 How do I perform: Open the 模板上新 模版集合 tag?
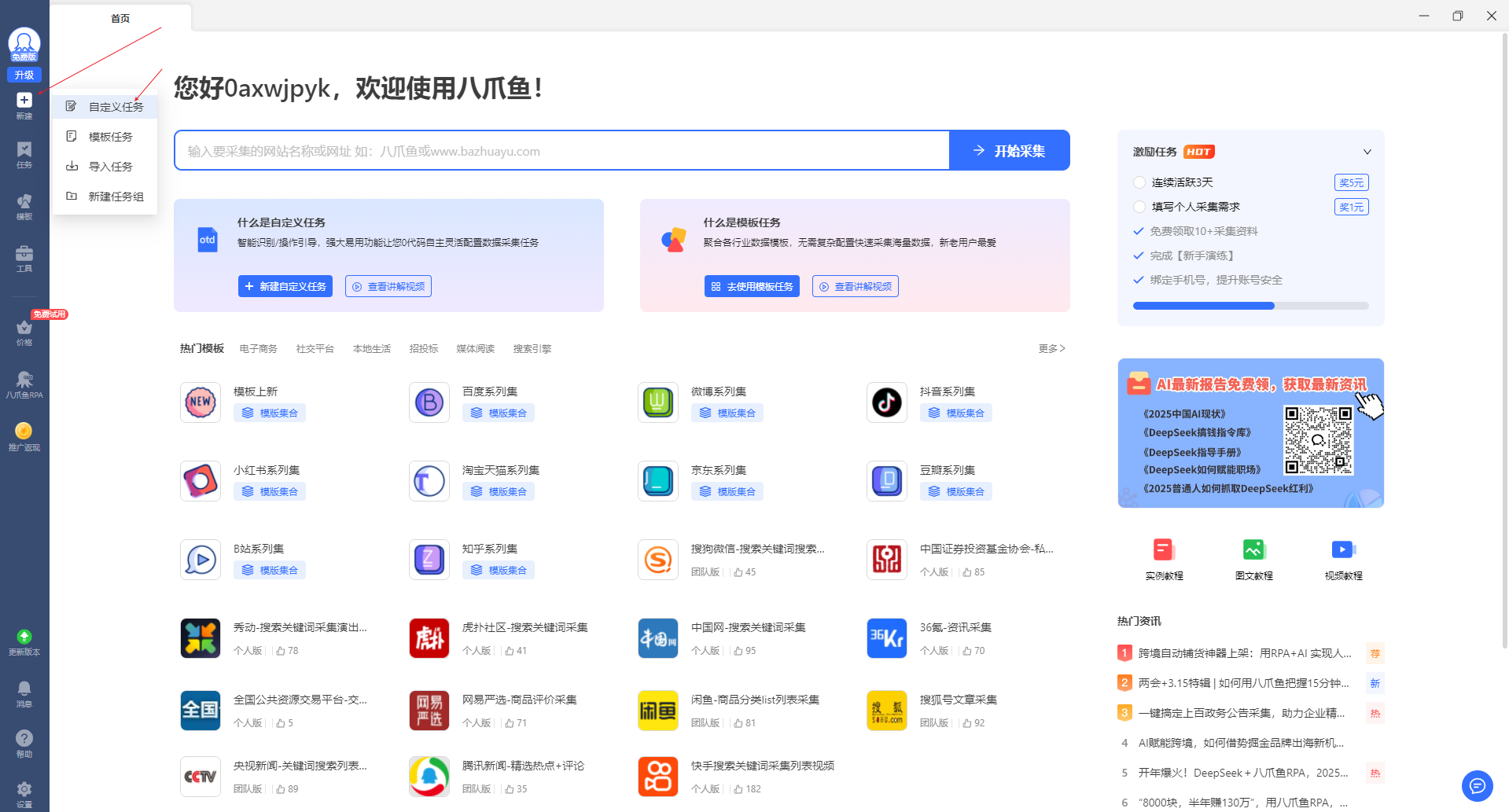tap(270, 413)
